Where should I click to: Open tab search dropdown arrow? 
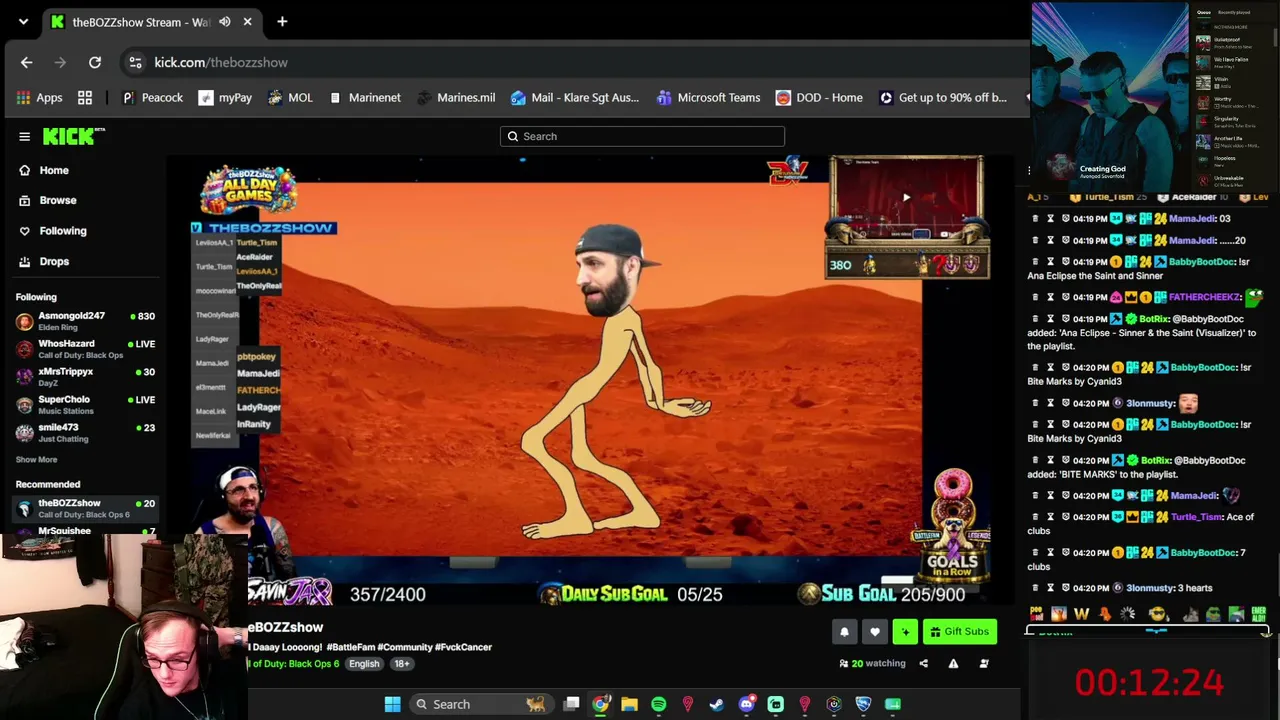pyautogui.click(x=23, y=21)
